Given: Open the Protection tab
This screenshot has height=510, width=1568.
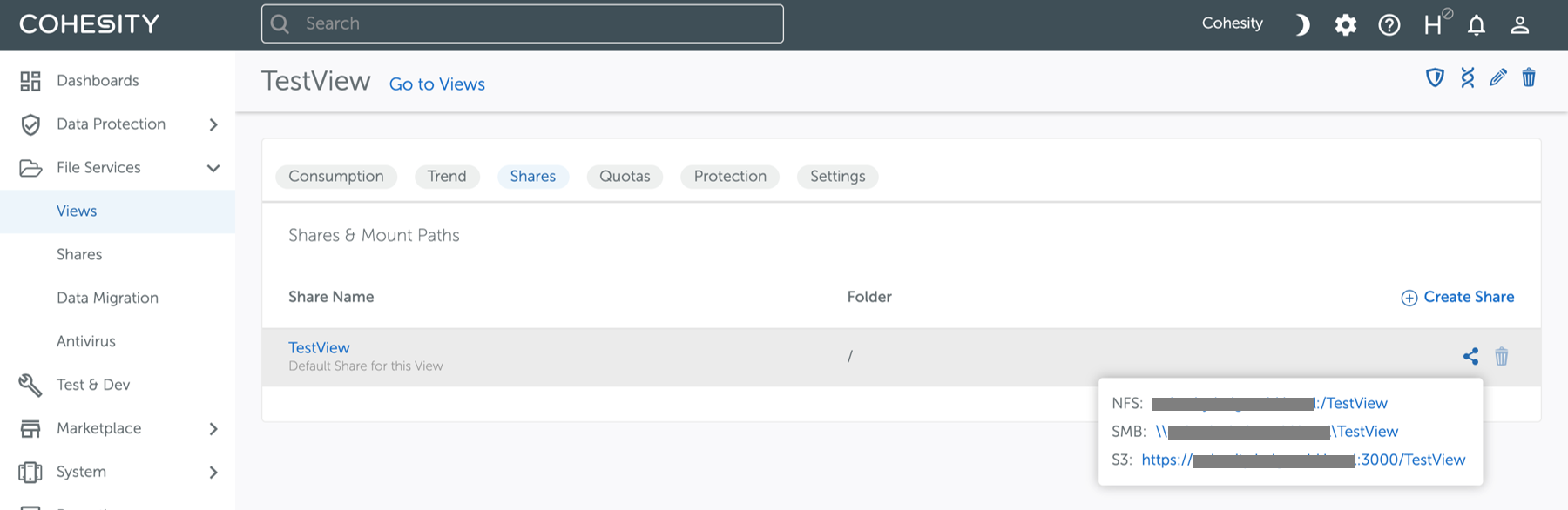Looking at the screenshot, I should [730, 177].
